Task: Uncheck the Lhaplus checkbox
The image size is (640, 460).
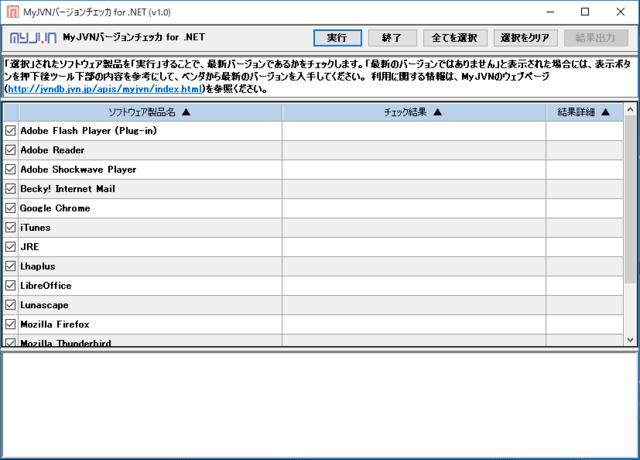Action: (x=10, y=266)
